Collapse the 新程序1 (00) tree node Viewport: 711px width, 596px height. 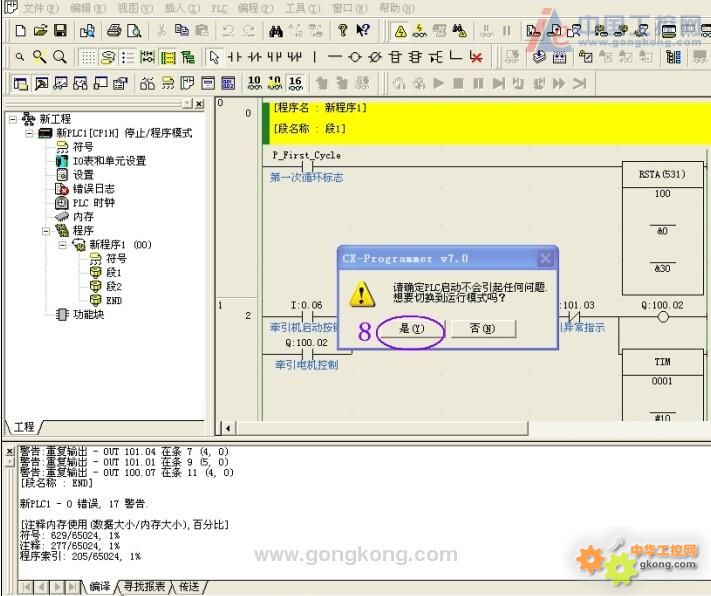click(62, 244)
